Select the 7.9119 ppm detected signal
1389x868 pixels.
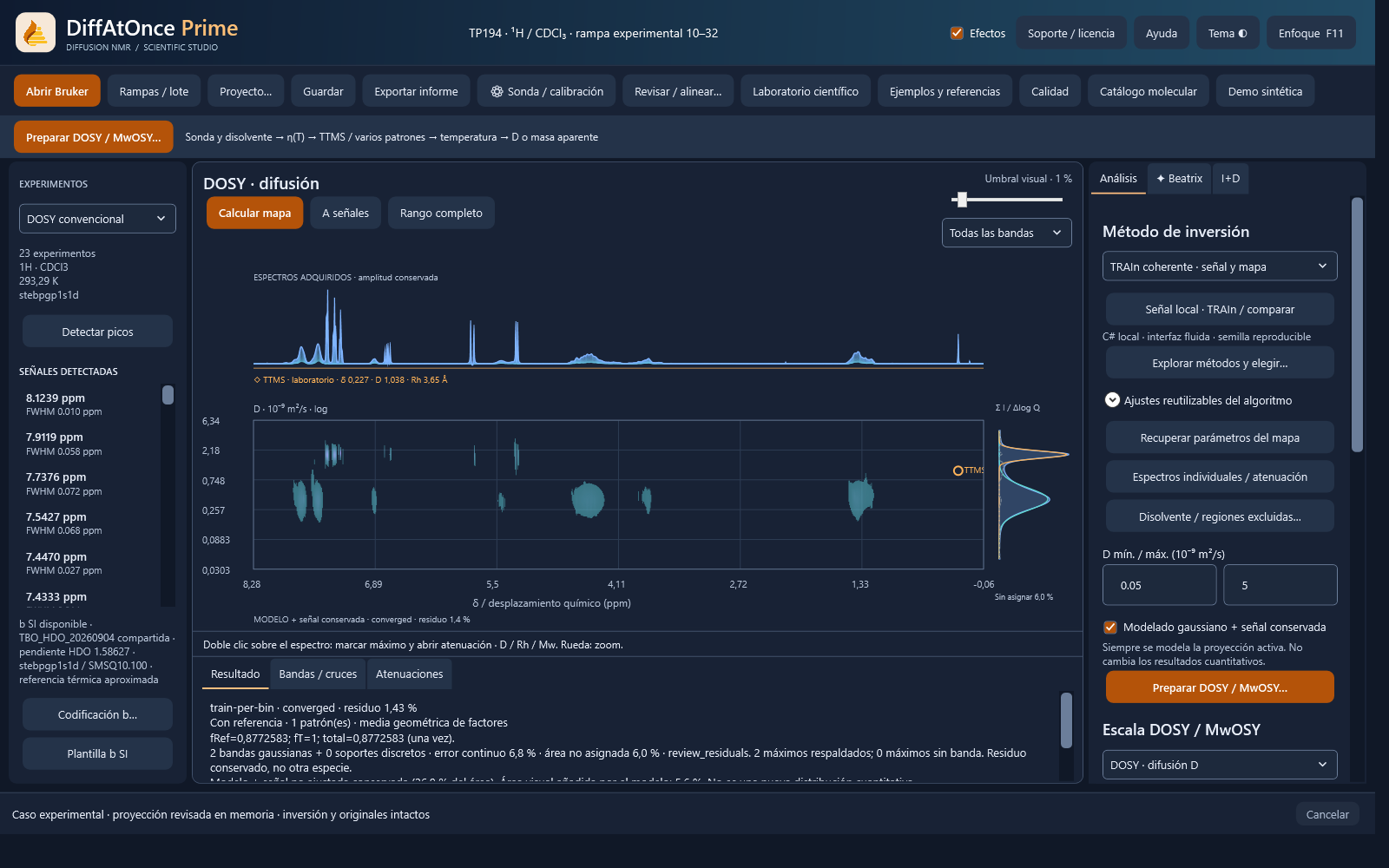coord(89,444)
